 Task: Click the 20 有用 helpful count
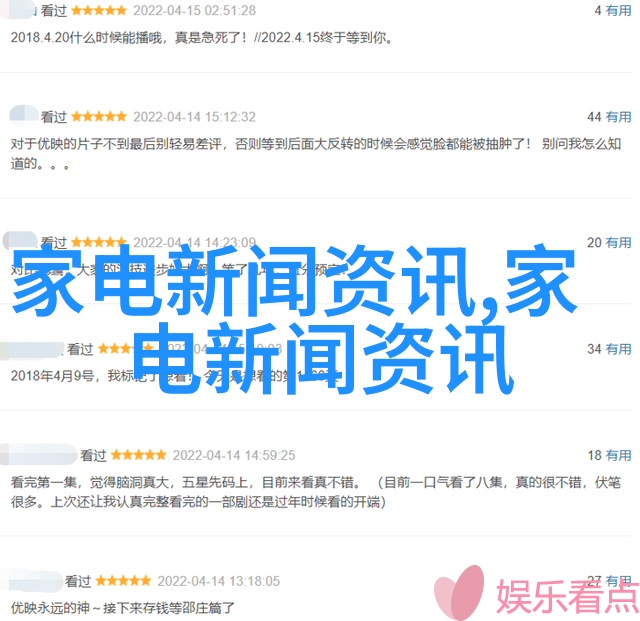pos(609,243)
